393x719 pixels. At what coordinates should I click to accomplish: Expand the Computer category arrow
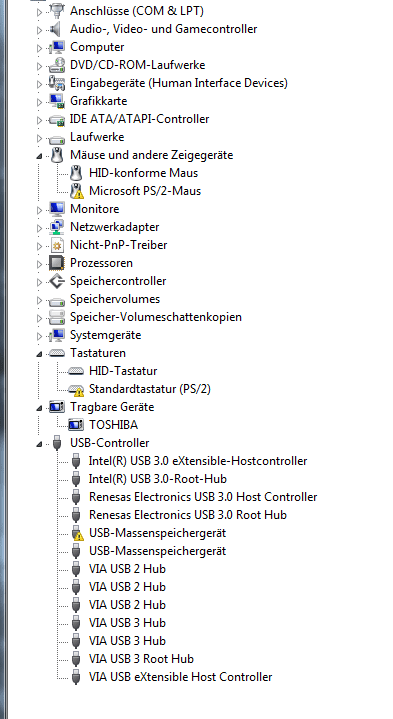tap(39, 48)
